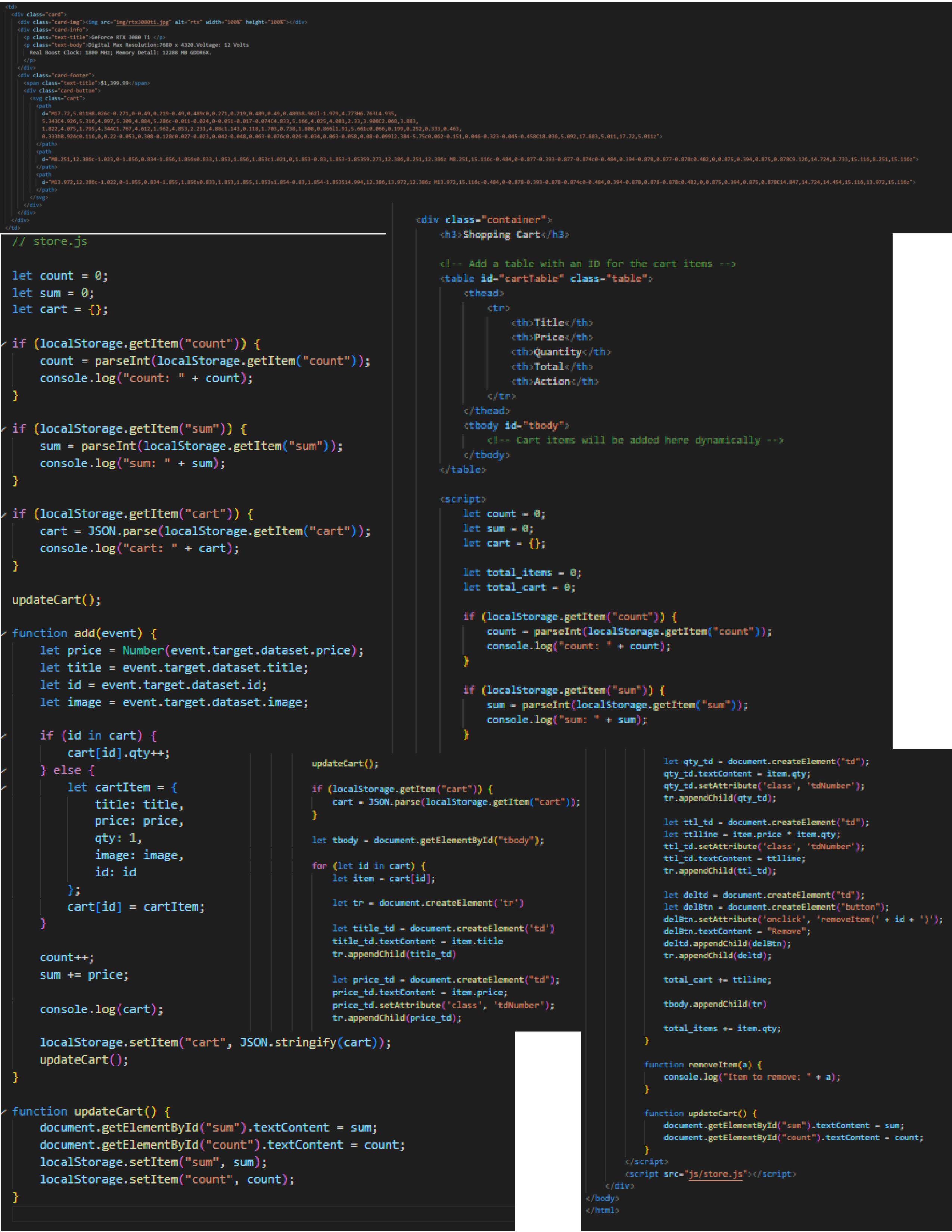Fold the if localStorage cart block

(3, 514)
